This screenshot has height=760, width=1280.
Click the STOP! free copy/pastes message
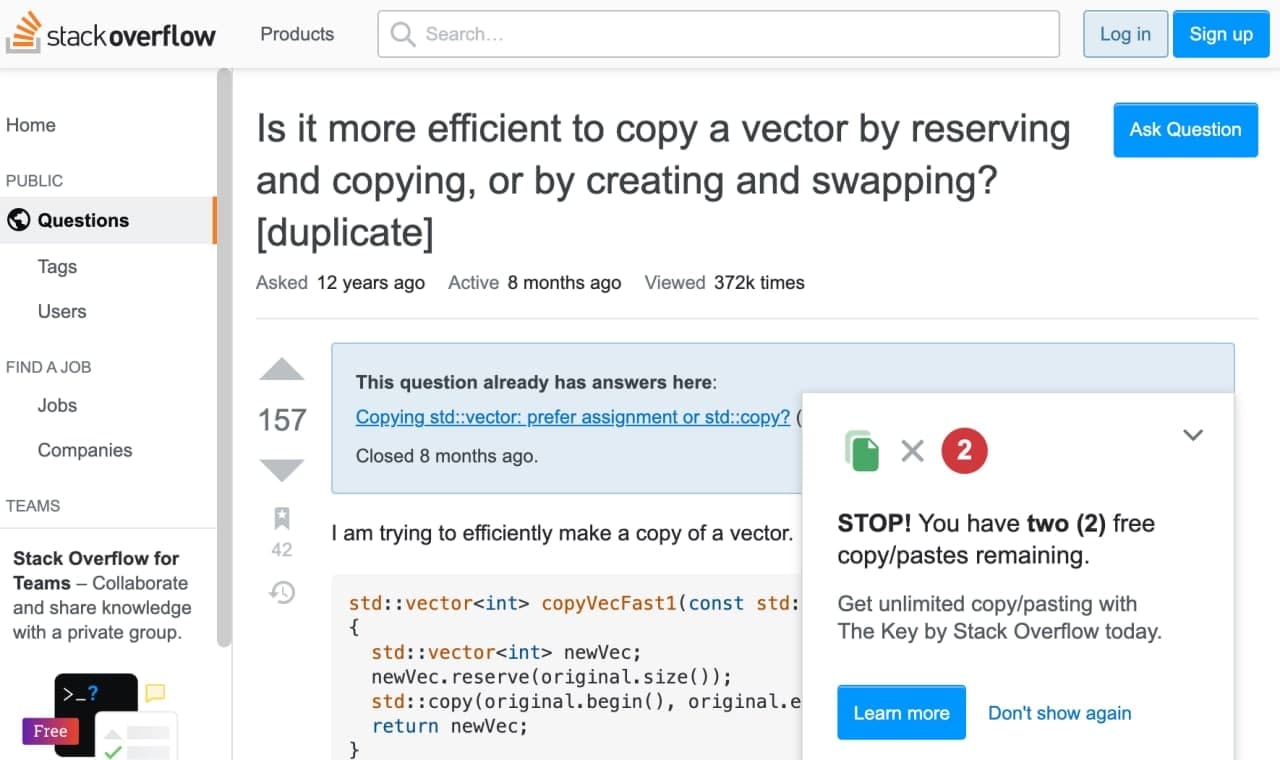click(996, 539)
